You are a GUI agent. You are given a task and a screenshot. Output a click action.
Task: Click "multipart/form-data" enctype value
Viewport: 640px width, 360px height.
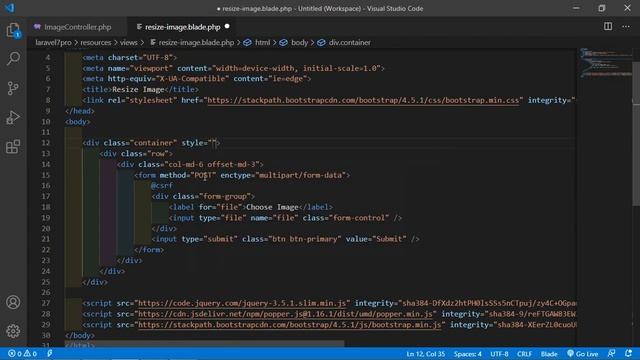(x=302, y=175)
